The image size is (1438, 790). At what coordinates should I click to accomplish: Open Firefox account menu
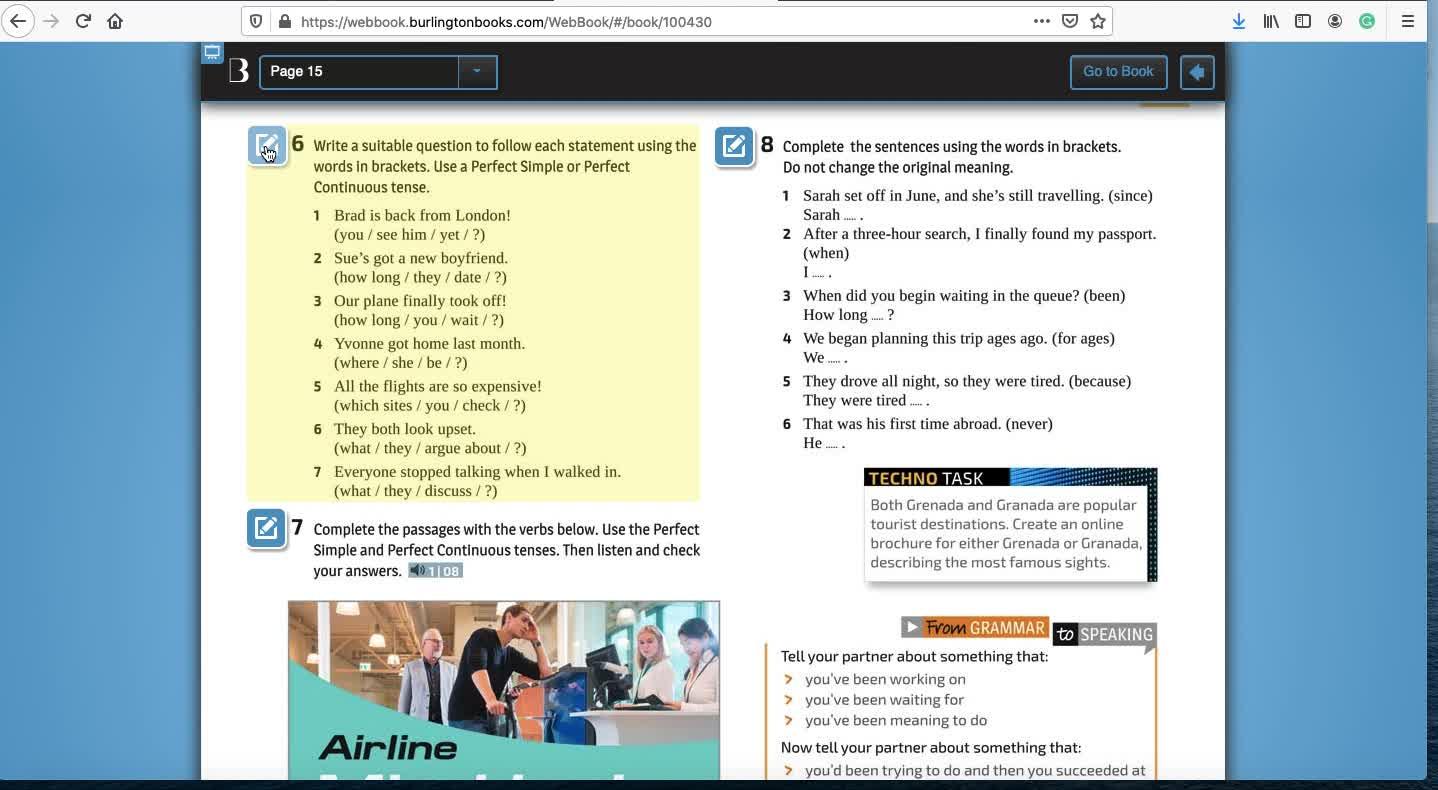coord(1334,21)
